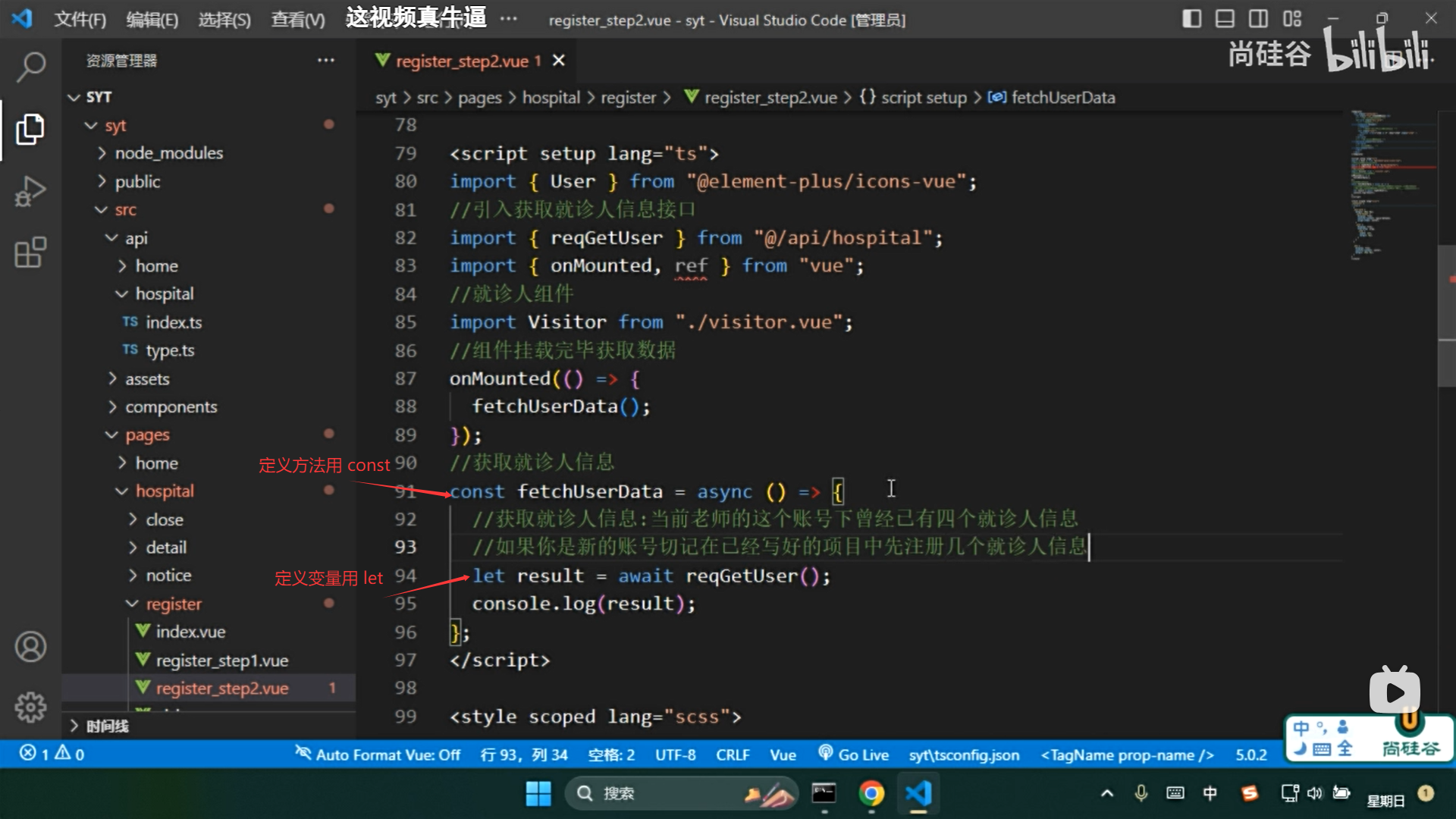The image size is (1456, 819).
Task: Collapse the hospital folder under pages
Action: coord(165,491)
